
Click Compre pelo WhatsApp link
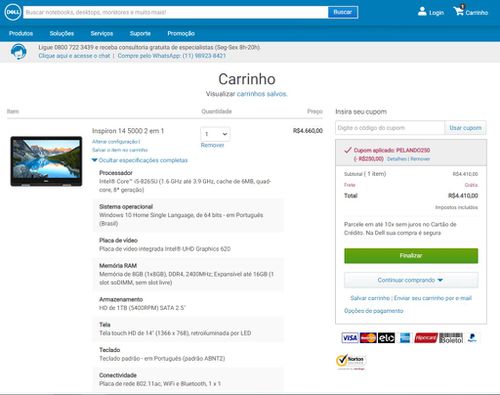click(171, 56)
